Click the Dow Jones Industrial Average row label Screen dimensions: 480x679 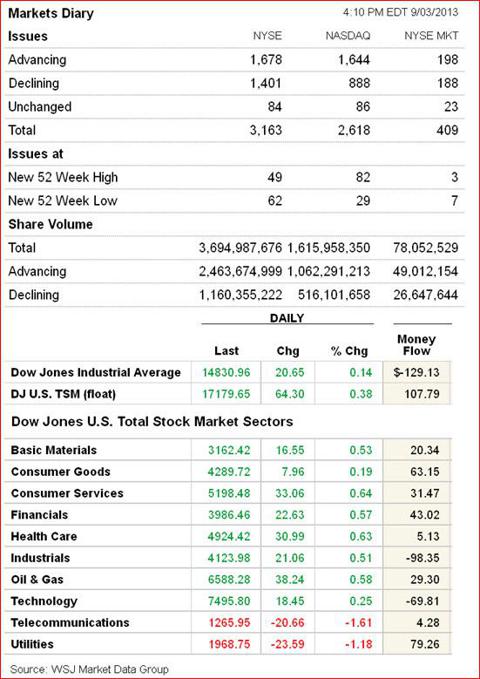click(96, 372)
